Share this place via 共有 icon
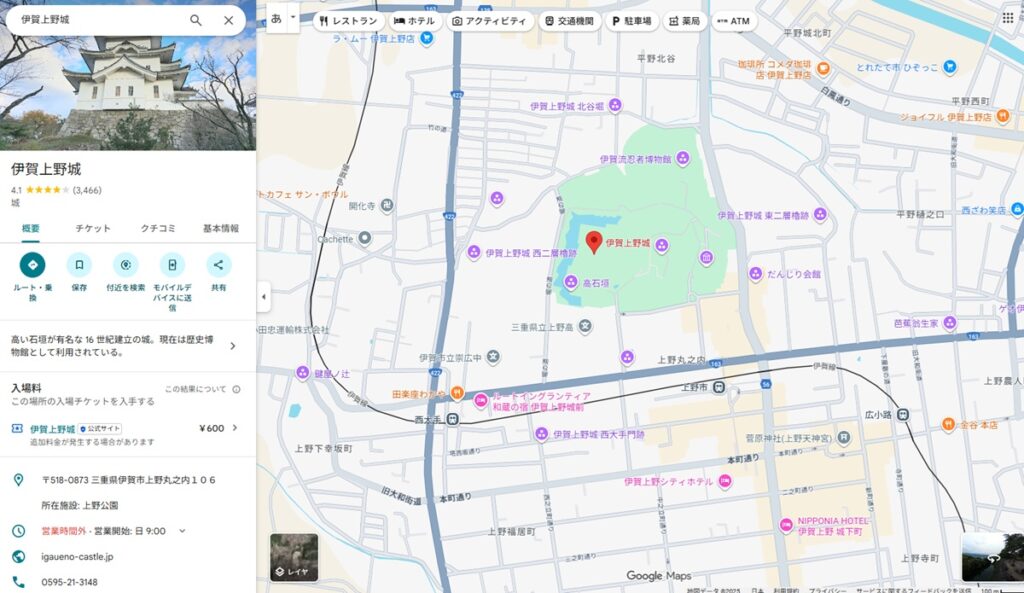The width and height of the screenshot is (1024, 593). pos(219,265)
